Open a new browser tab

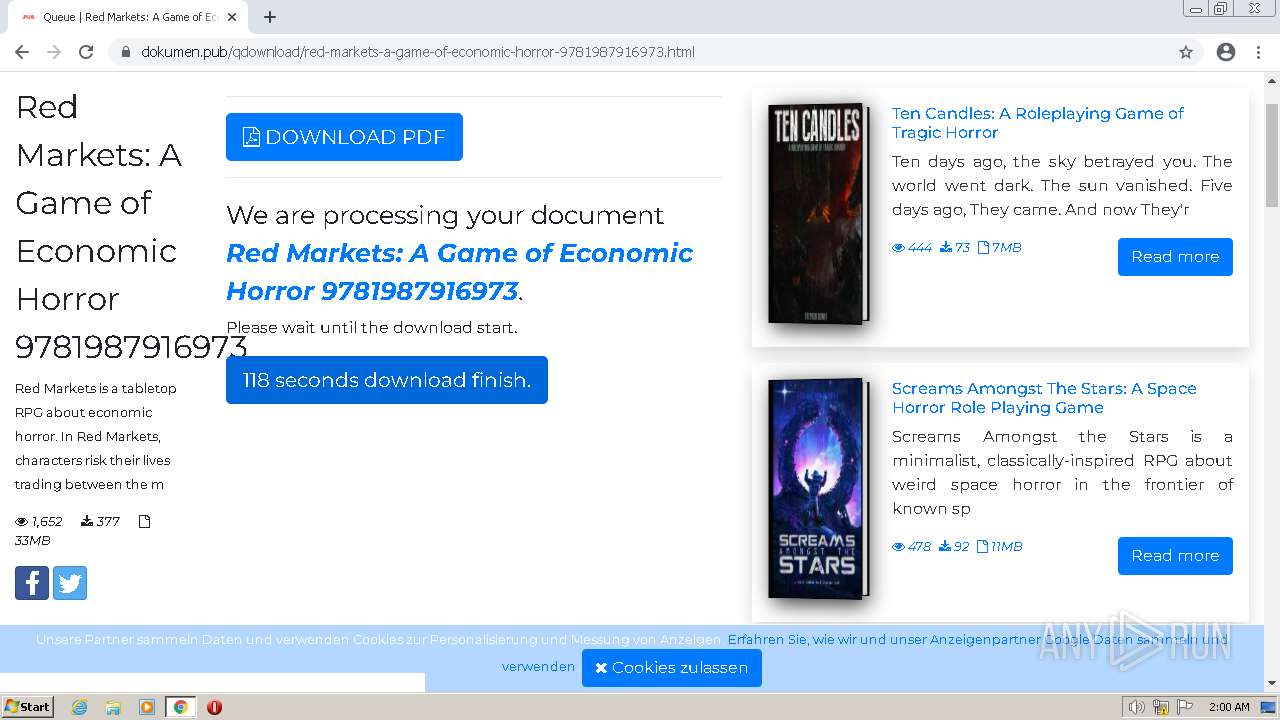tap(270, 17)
